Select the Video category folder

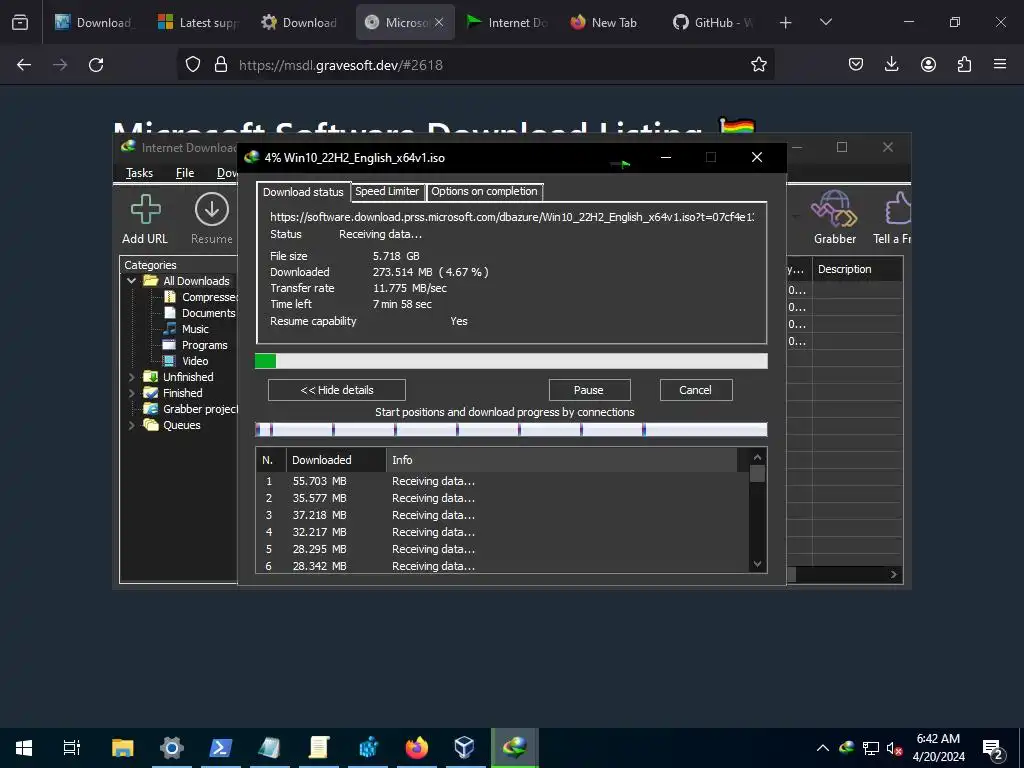tap(187, 361)
